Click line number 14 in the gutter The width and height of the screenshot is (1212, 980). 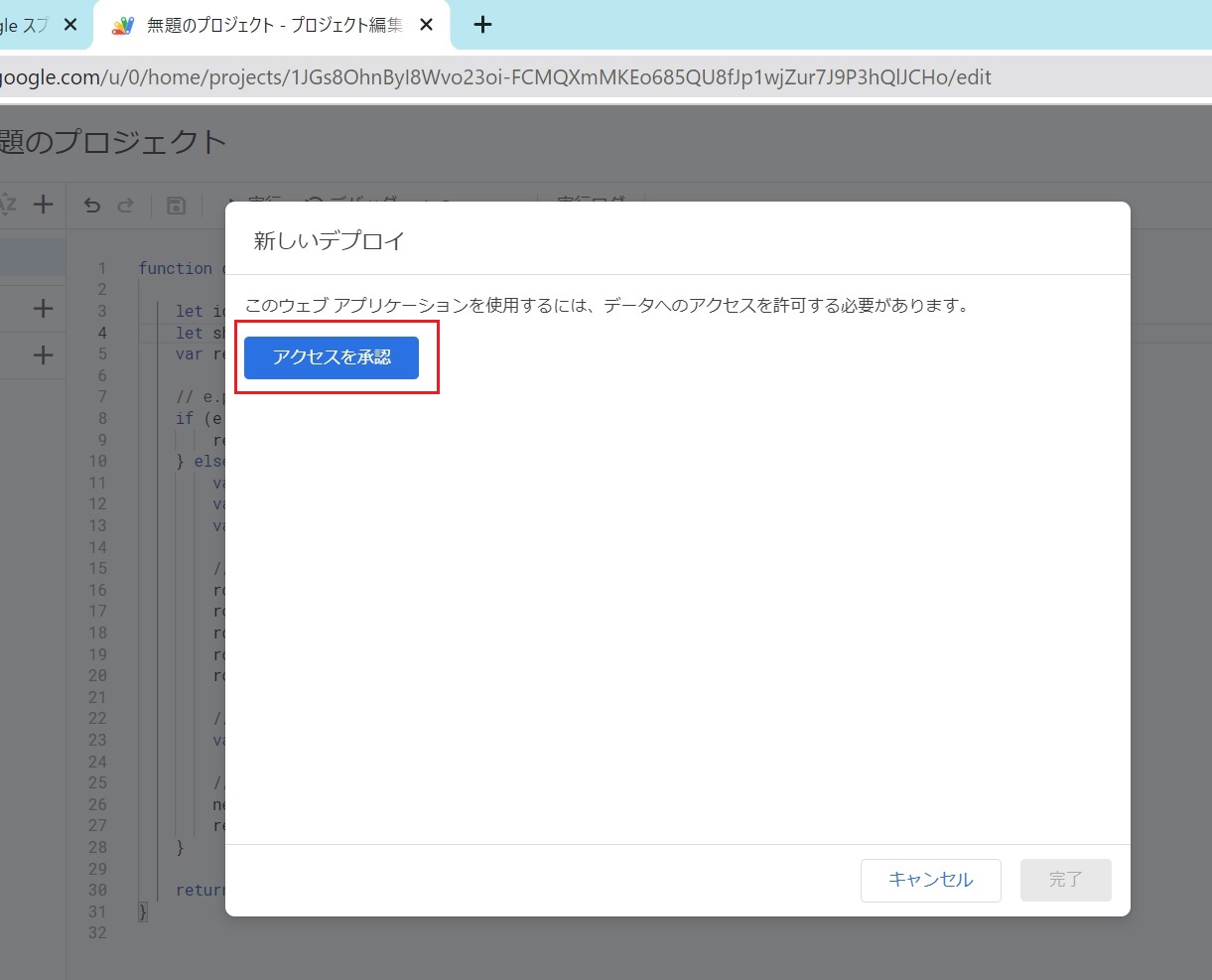click(97, 547)
